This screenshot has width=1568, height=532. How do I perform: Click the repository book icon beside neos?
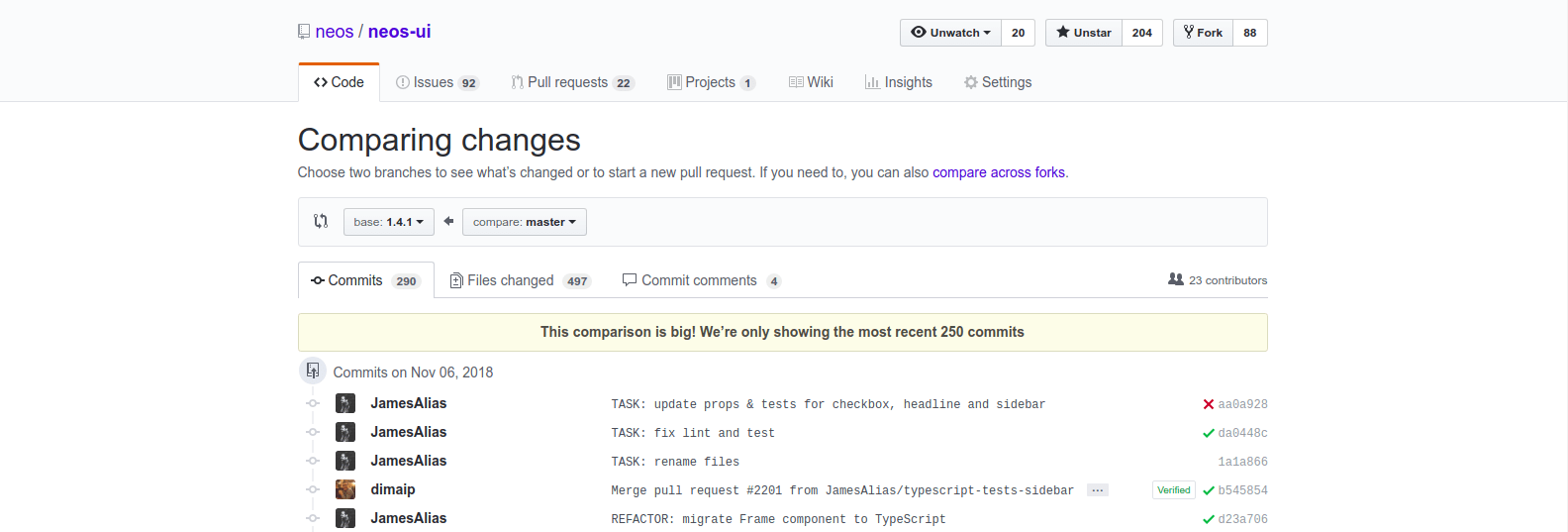pos(304,32)
